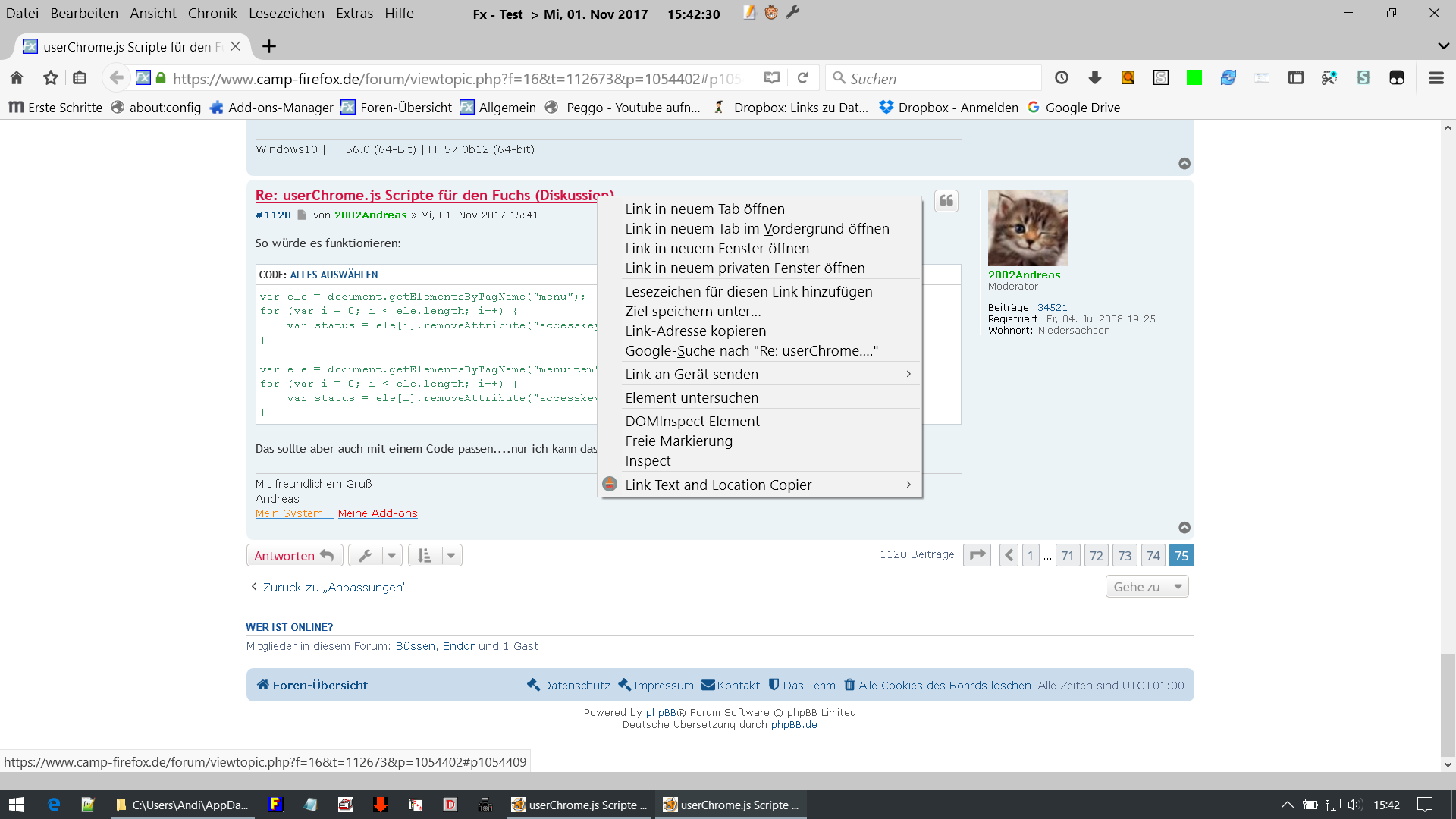Click the History clock icon
Image resolution: width=1456 pixels, height=819 pixels.
click(1061, 78)
